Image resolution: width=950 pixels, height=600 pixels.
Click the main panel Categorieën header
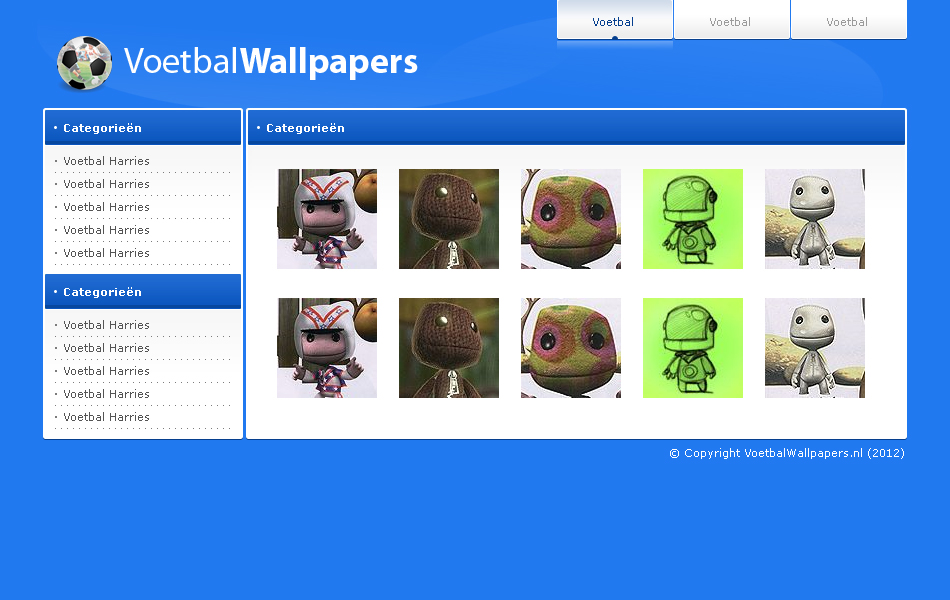(x=577, y=128)
